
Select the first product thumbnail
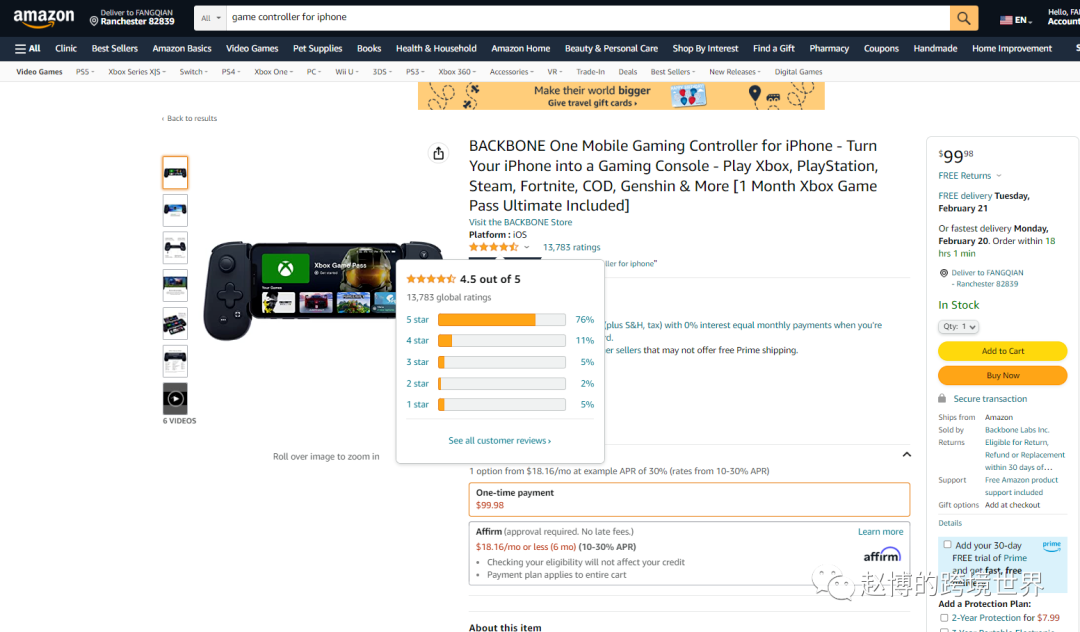coord(175,172)
